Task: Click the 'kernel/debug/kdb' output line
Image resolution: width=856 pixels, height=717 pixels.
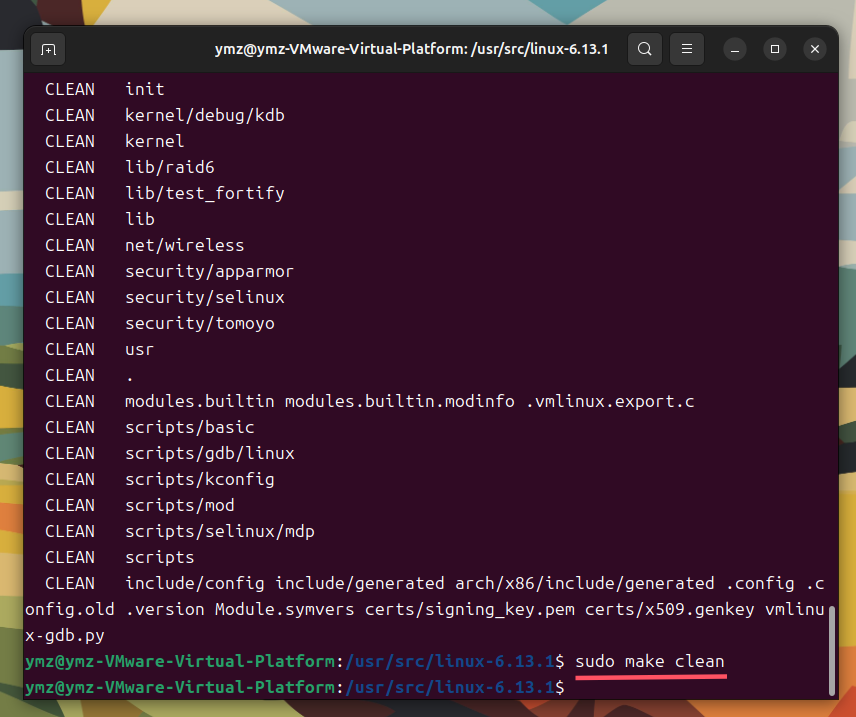Action: [x=165, y=115]
